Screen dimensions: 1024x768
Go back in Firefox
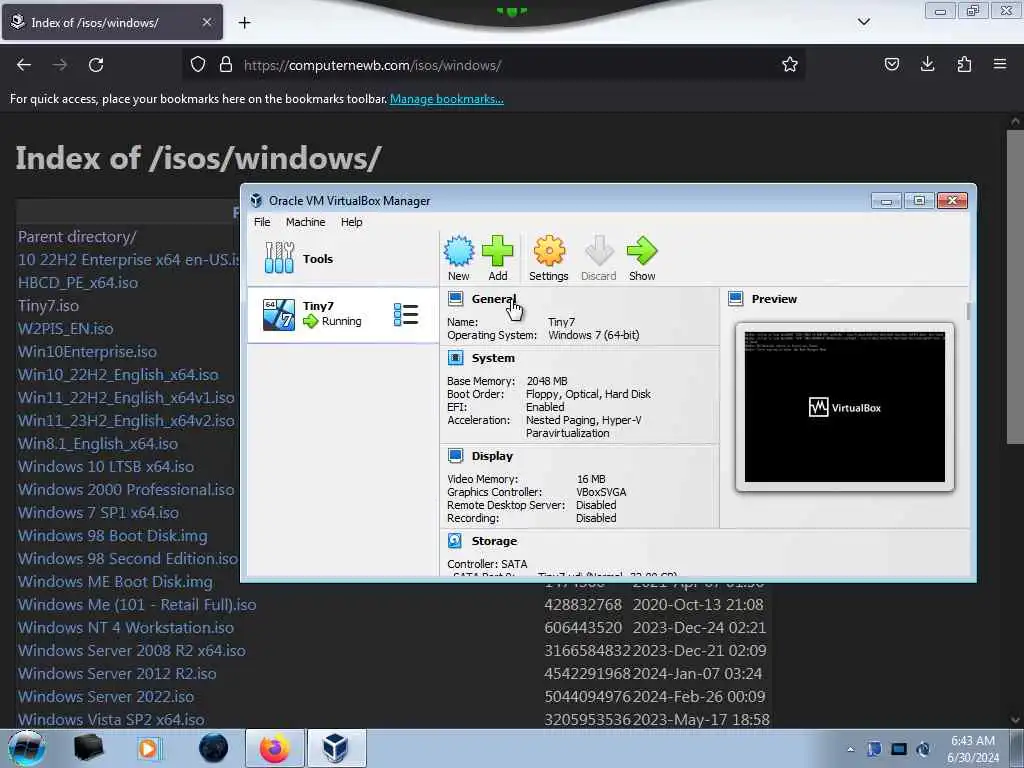pyautogui.click(x=24, y=65)
